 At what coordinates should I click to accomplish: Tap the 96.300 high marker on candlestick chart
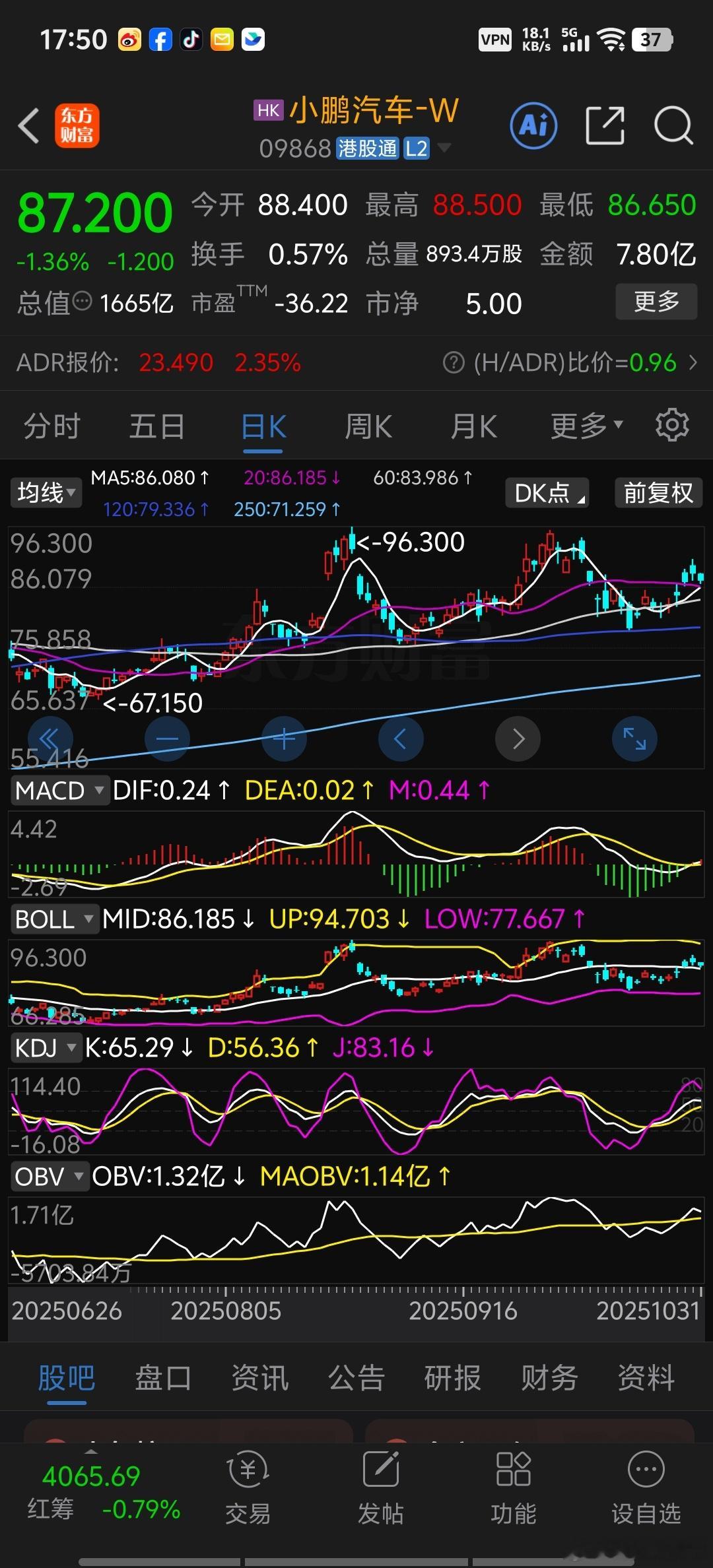(x=411, y=542)
